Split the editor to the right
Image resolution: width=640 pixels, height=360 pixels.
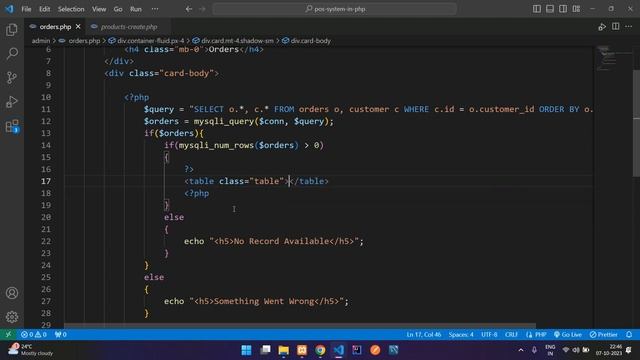tap(616, 27)
